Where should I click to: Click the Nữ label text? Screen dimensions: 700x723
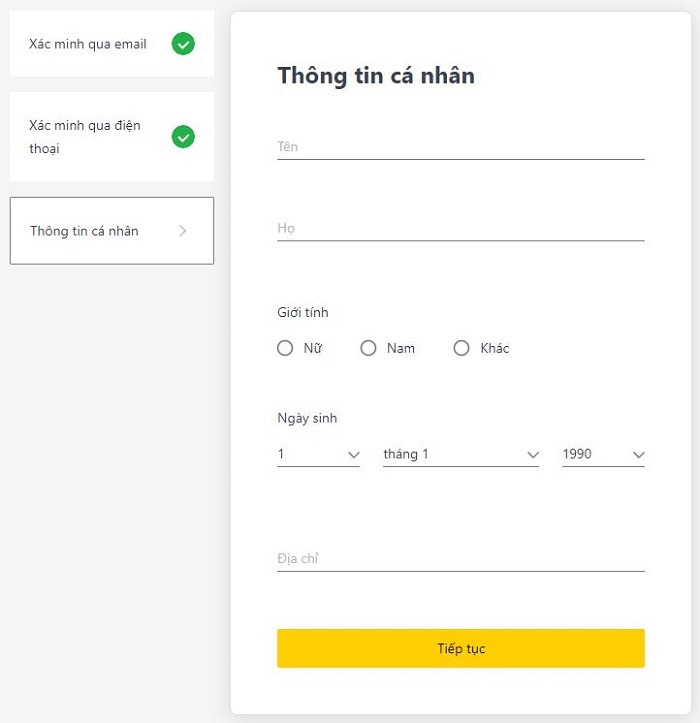click(x=313, y=348)
